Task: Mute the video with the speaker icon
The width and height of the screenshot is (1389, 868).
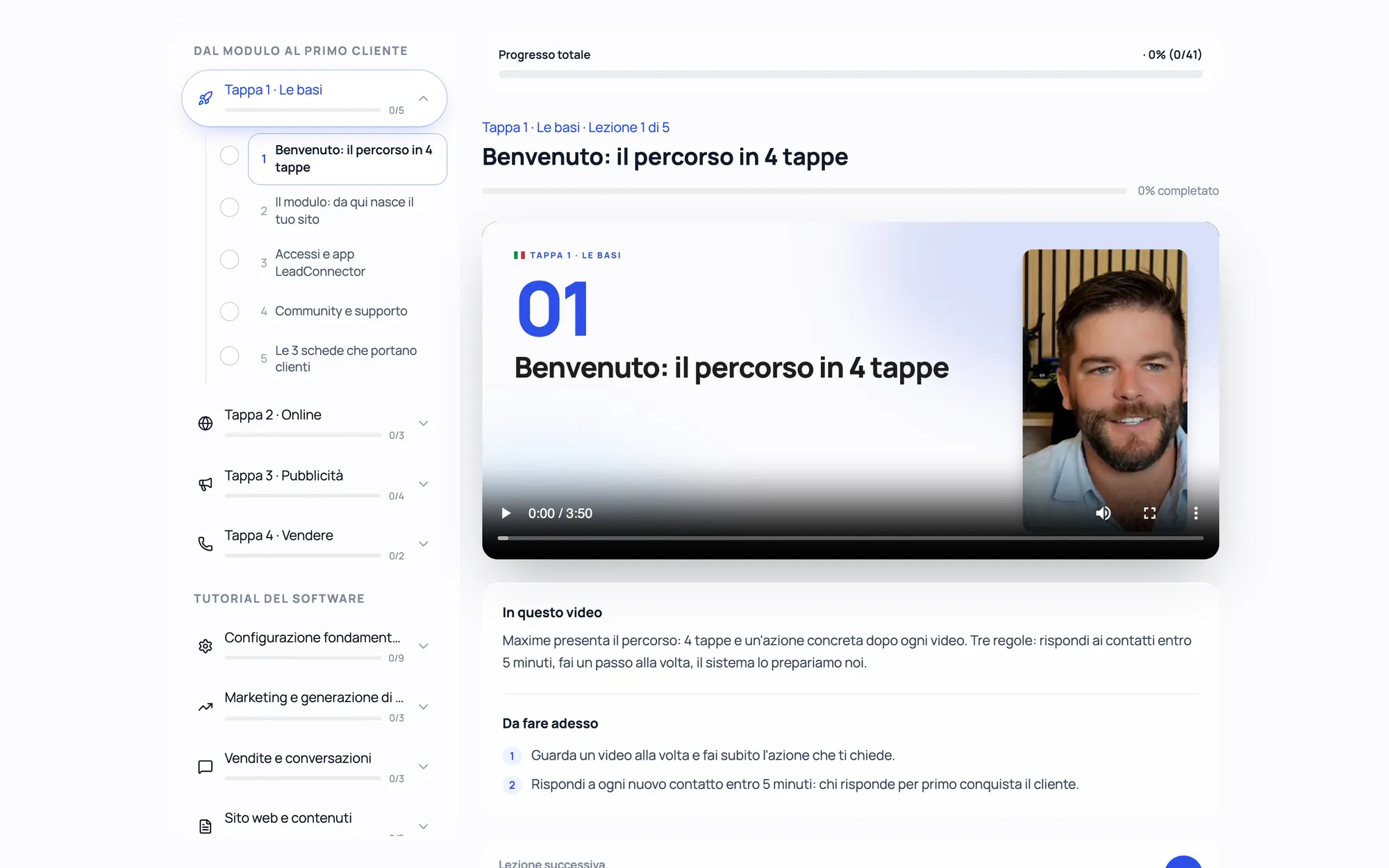Action: [1103, 513]
